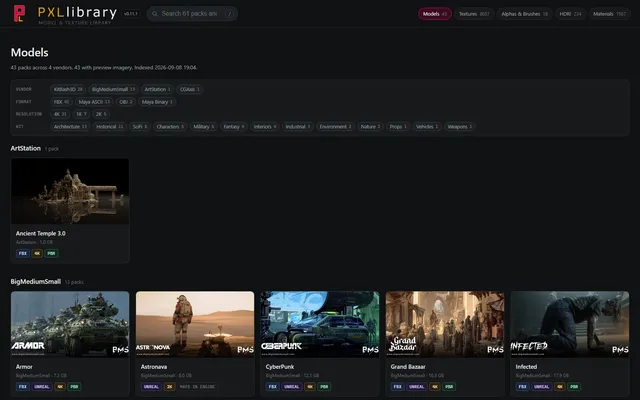Enable the 2K resolution filter chip
This screenshot has width=640, height=400.
click(x=101, y=114)
